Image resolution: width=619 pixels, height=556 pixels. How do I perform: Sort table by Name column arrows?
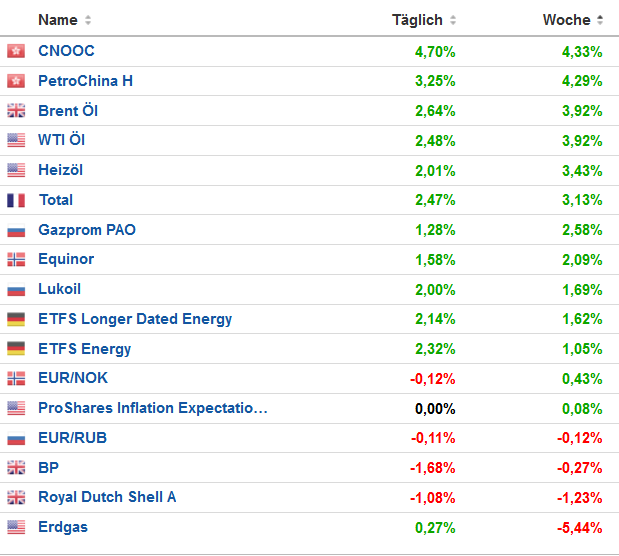click(88, 20)
